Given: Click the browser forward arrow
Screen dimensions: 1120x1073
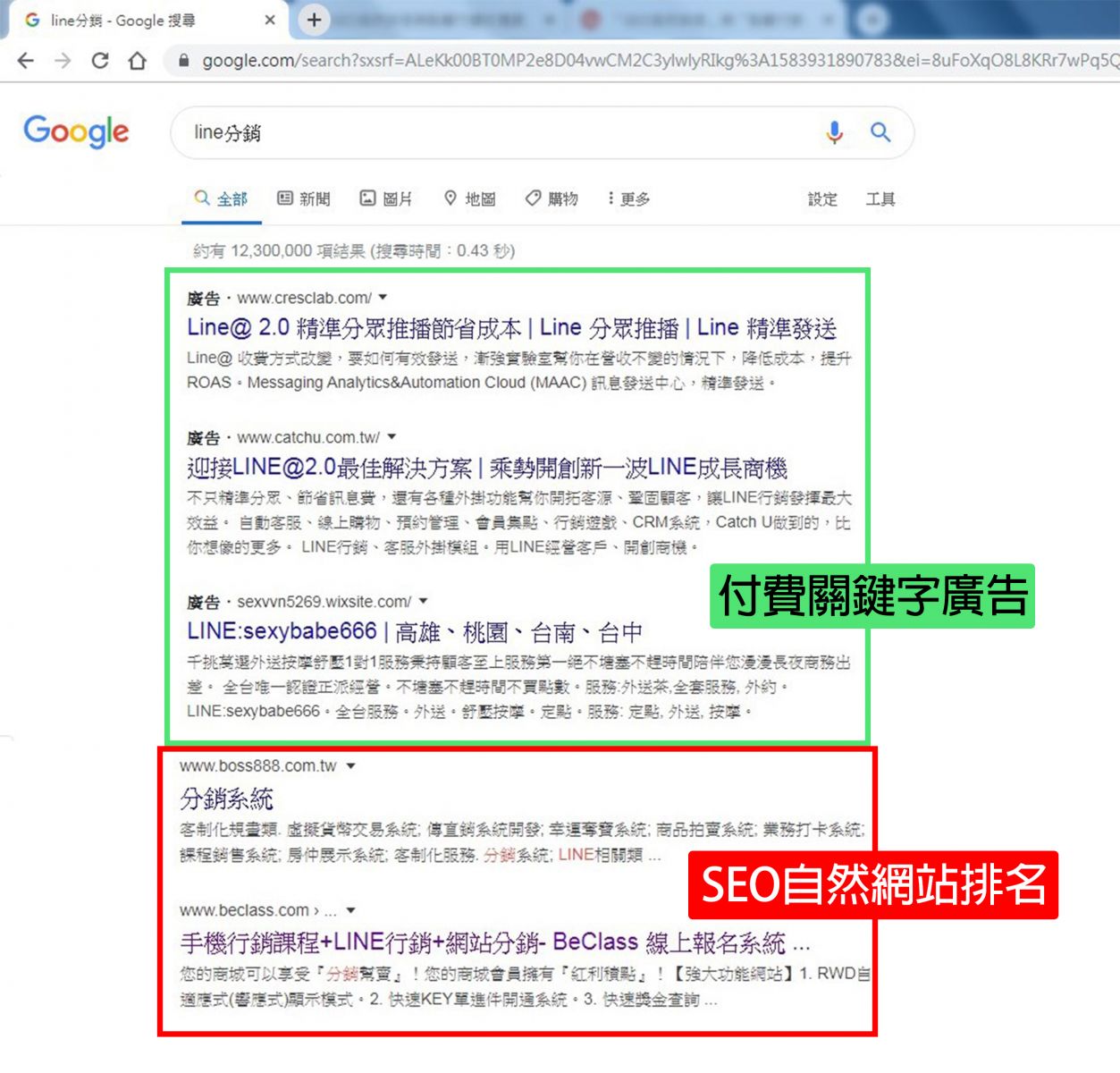Looking at the screenshot, I should click(x=63, y=61).
